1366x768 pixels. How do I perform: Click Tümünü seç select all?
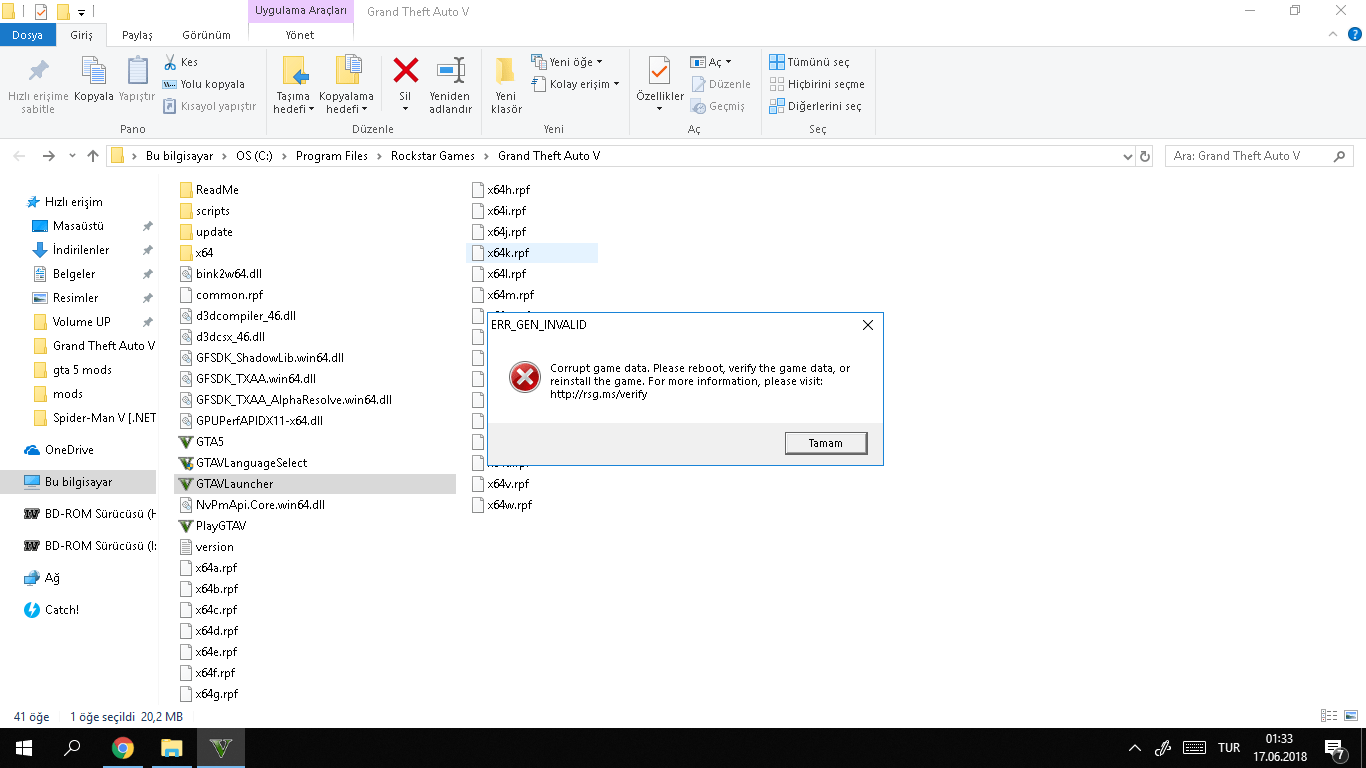click(x=809, y=62)
